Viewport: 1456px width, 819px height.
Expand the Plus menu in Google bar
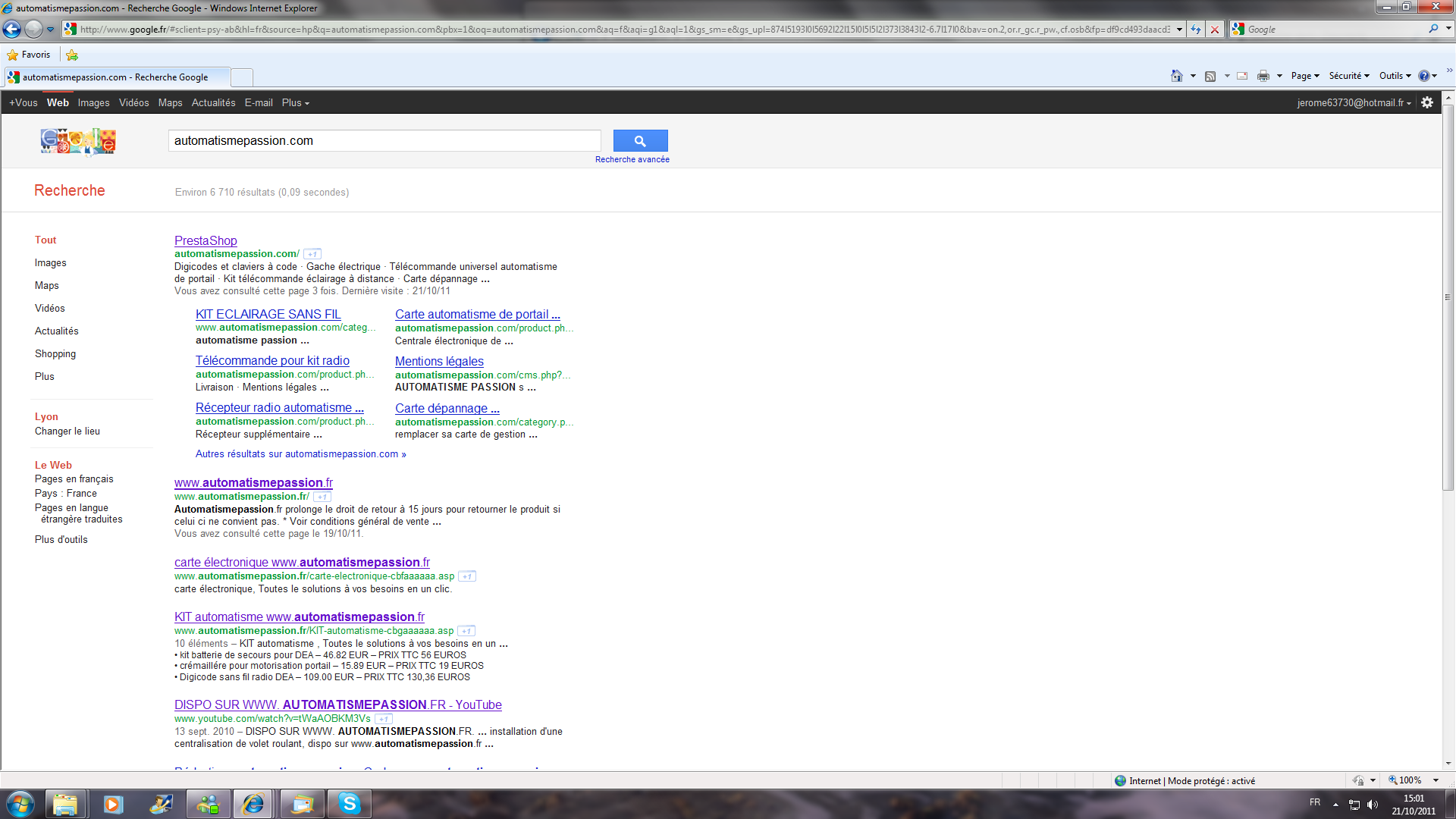[x=295, y=102]
